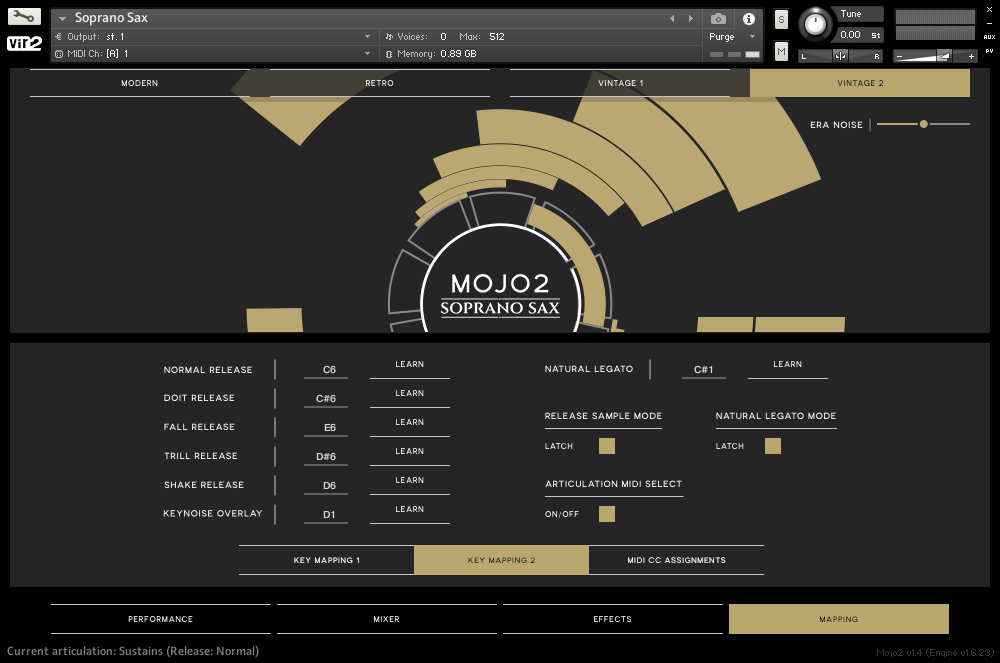1000x663 pixels.
Task: Click the C6 key field for Normal Release
Action: [x=326, y=369]
